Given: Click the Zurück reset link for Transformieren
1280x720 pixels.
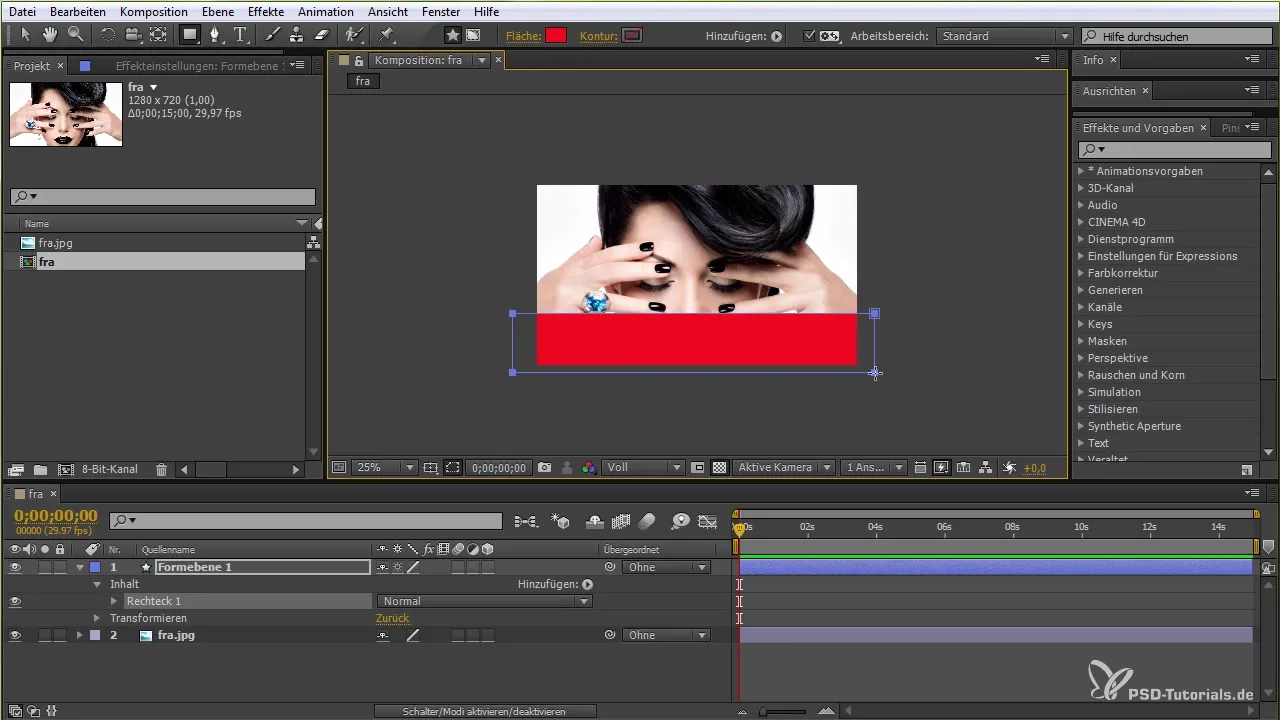Looking at the screenshot, I should [392, 618].
